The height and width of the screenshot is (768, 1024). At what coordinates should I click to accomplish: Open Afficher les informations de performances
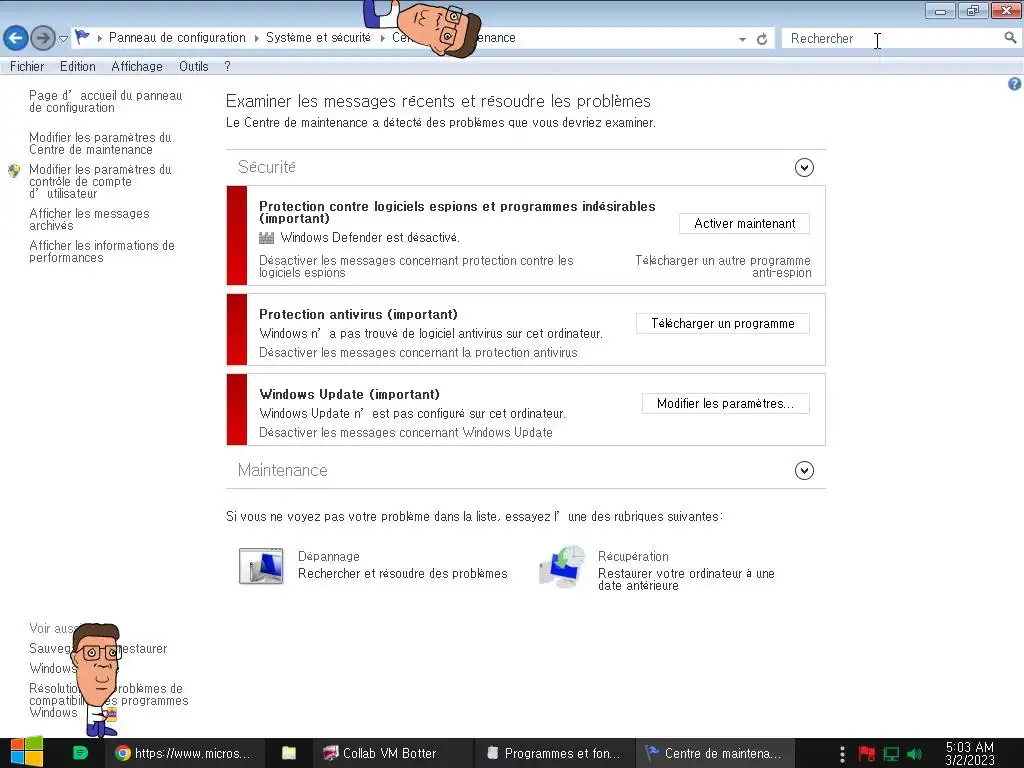[102, 251]
